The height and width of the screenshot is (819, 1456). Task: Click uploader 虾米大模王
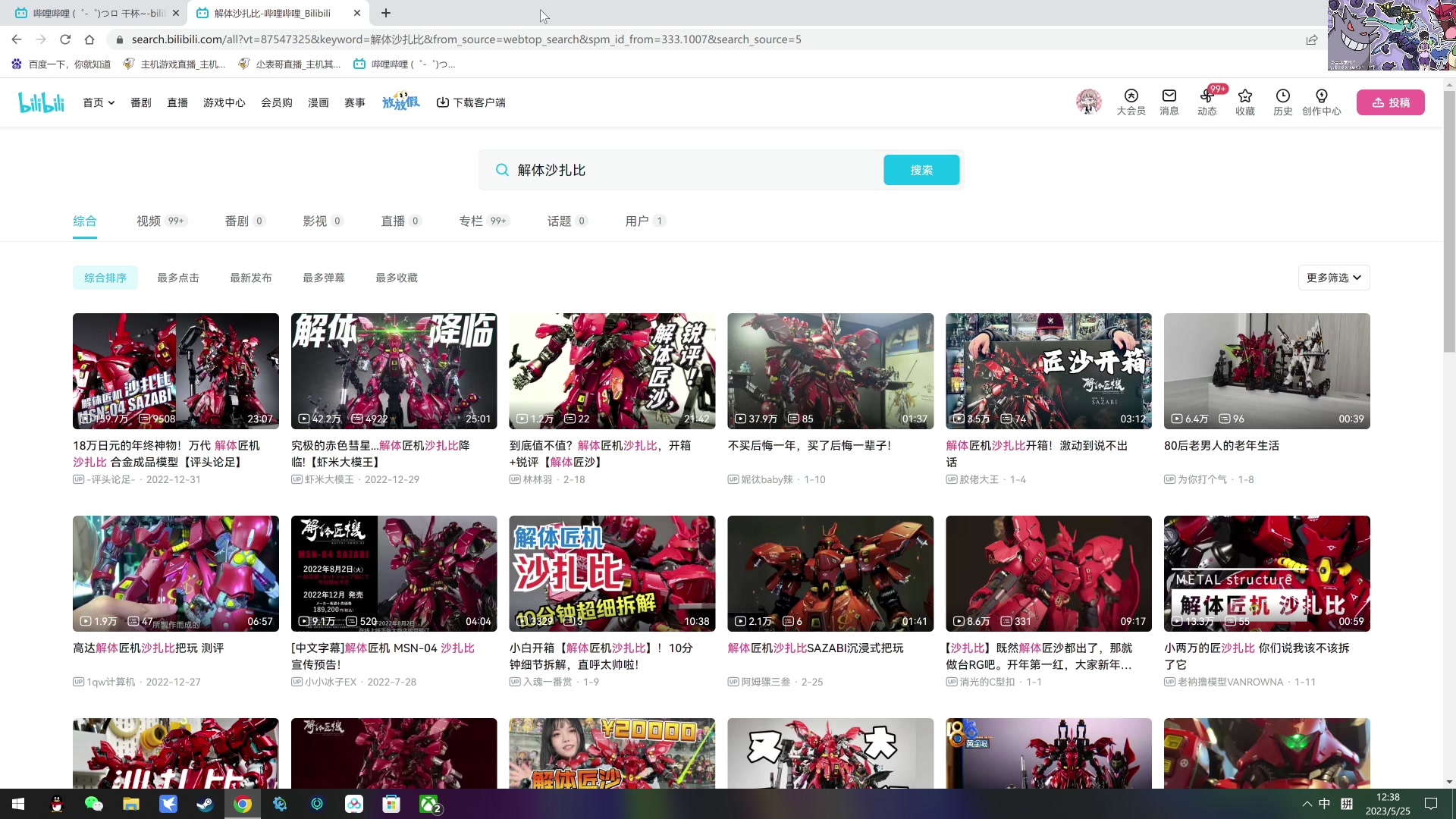[x=329, y=479]
